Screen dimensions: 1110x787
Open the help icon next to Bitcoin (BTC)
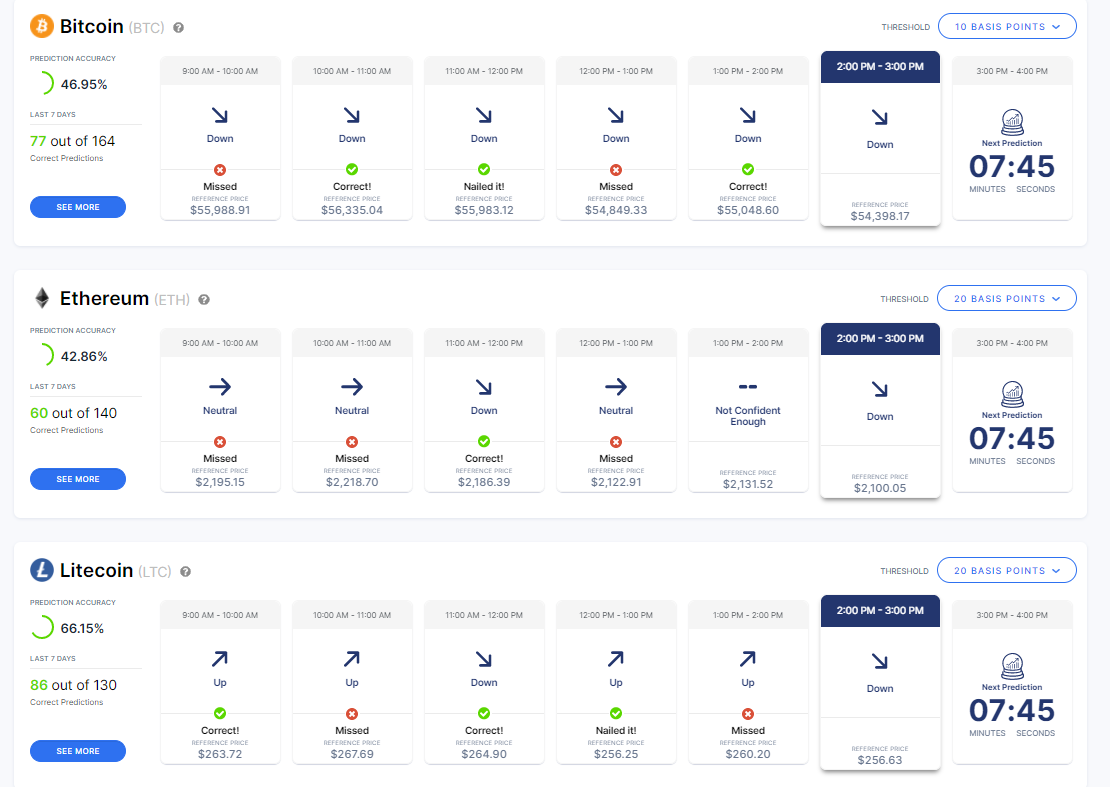click(178, 28)
